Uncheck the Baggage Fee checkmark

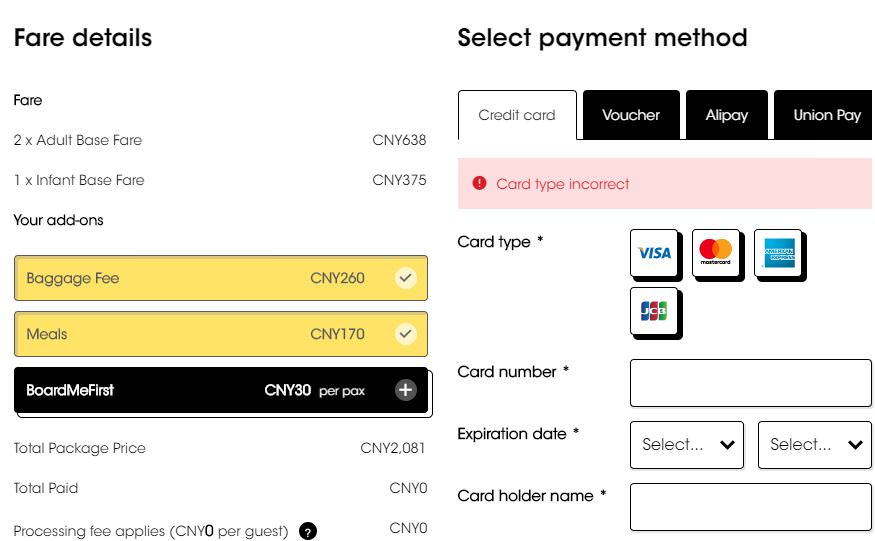(x=405, y=278)
